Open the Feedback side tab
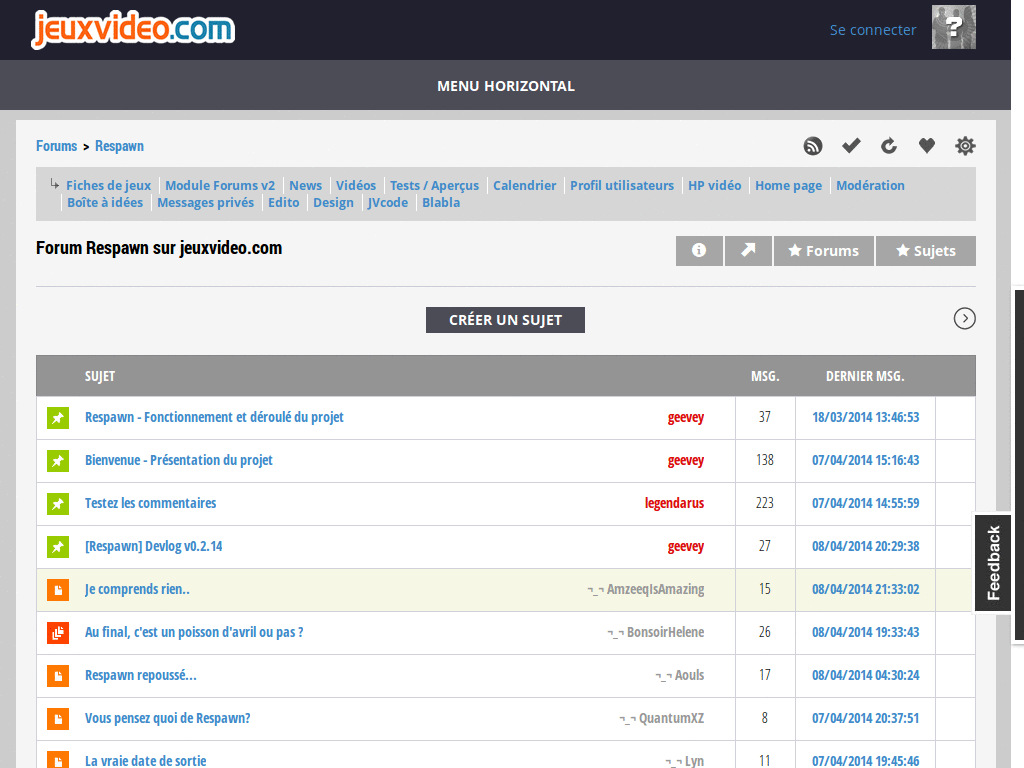 [x=993, y=563]
